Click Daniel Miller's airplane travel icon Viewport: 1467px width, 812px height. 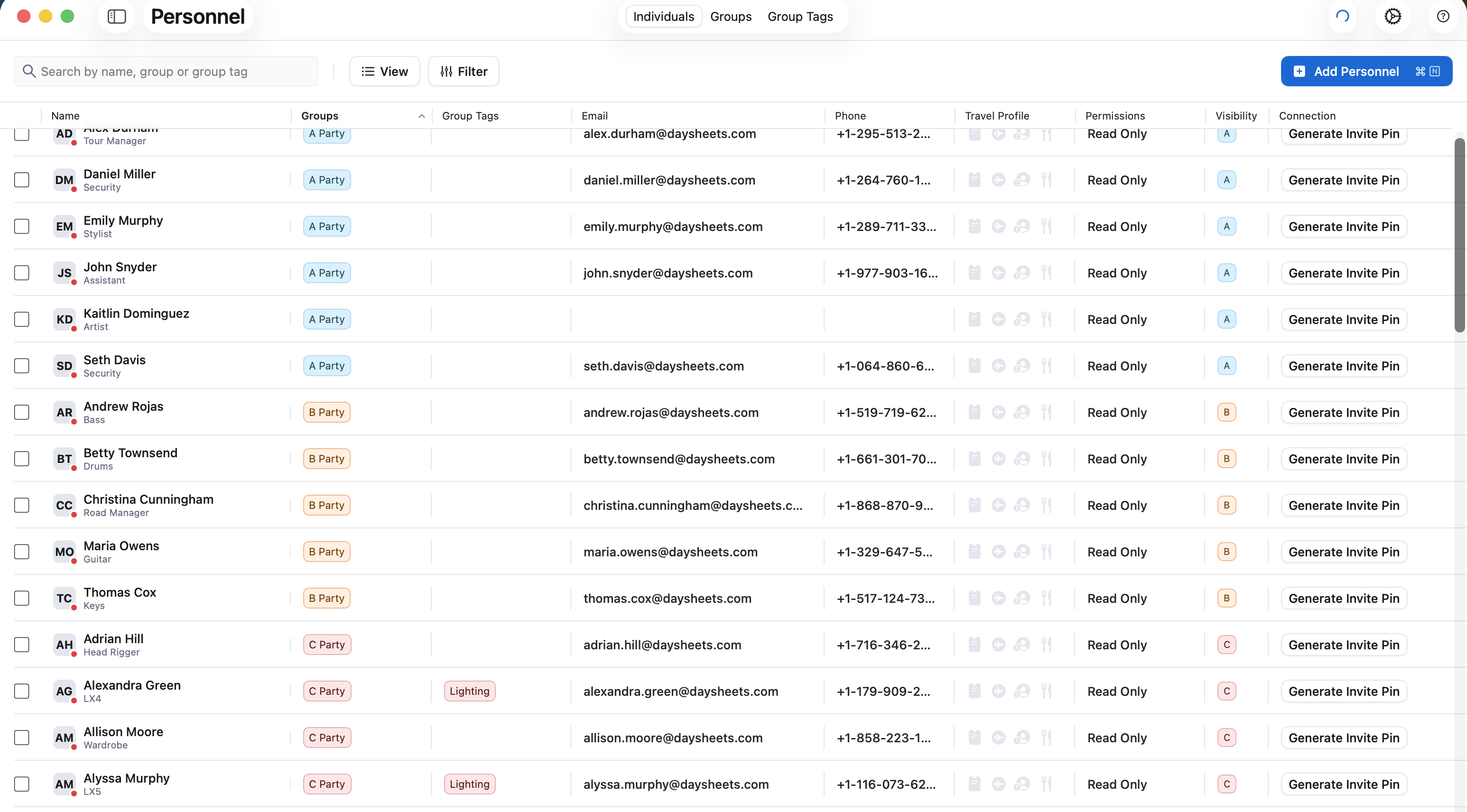(x=998, y=180)
